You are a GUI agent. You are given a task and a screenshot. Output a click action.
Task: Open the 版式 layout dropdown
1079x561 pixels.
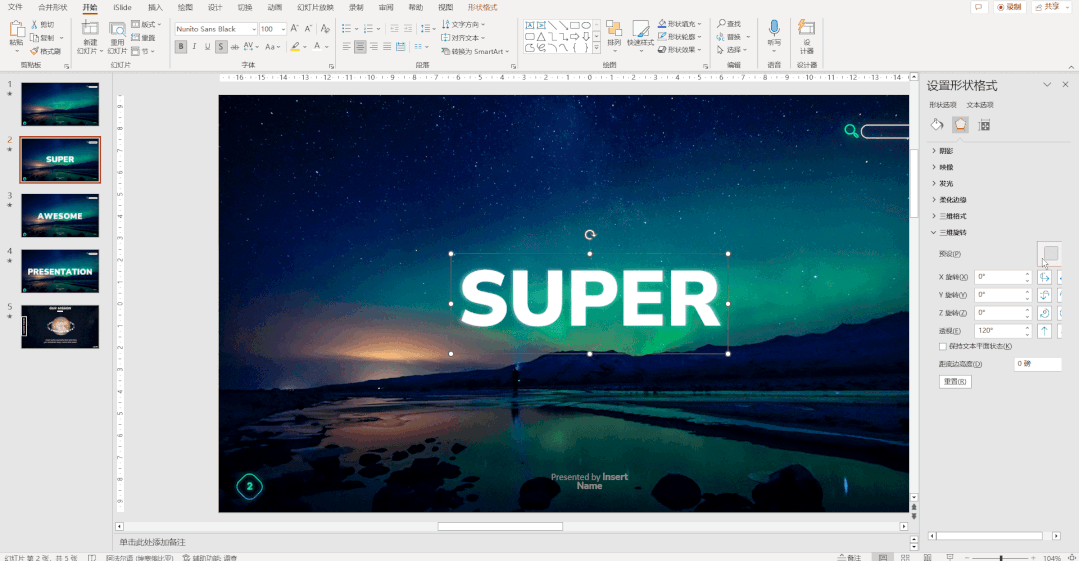click(x=147, y=24)
